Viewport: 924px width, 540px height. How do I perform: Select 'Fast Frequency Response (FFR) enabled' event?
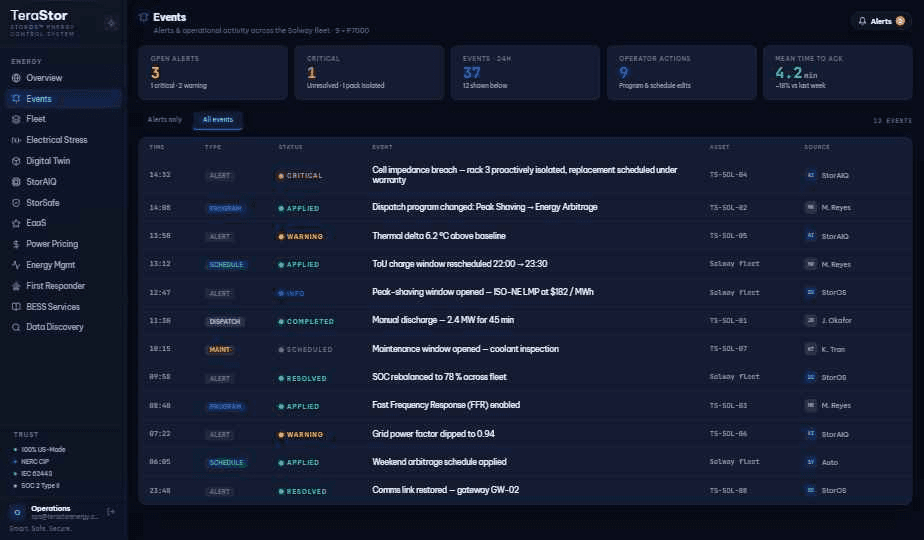coord(446,405)
